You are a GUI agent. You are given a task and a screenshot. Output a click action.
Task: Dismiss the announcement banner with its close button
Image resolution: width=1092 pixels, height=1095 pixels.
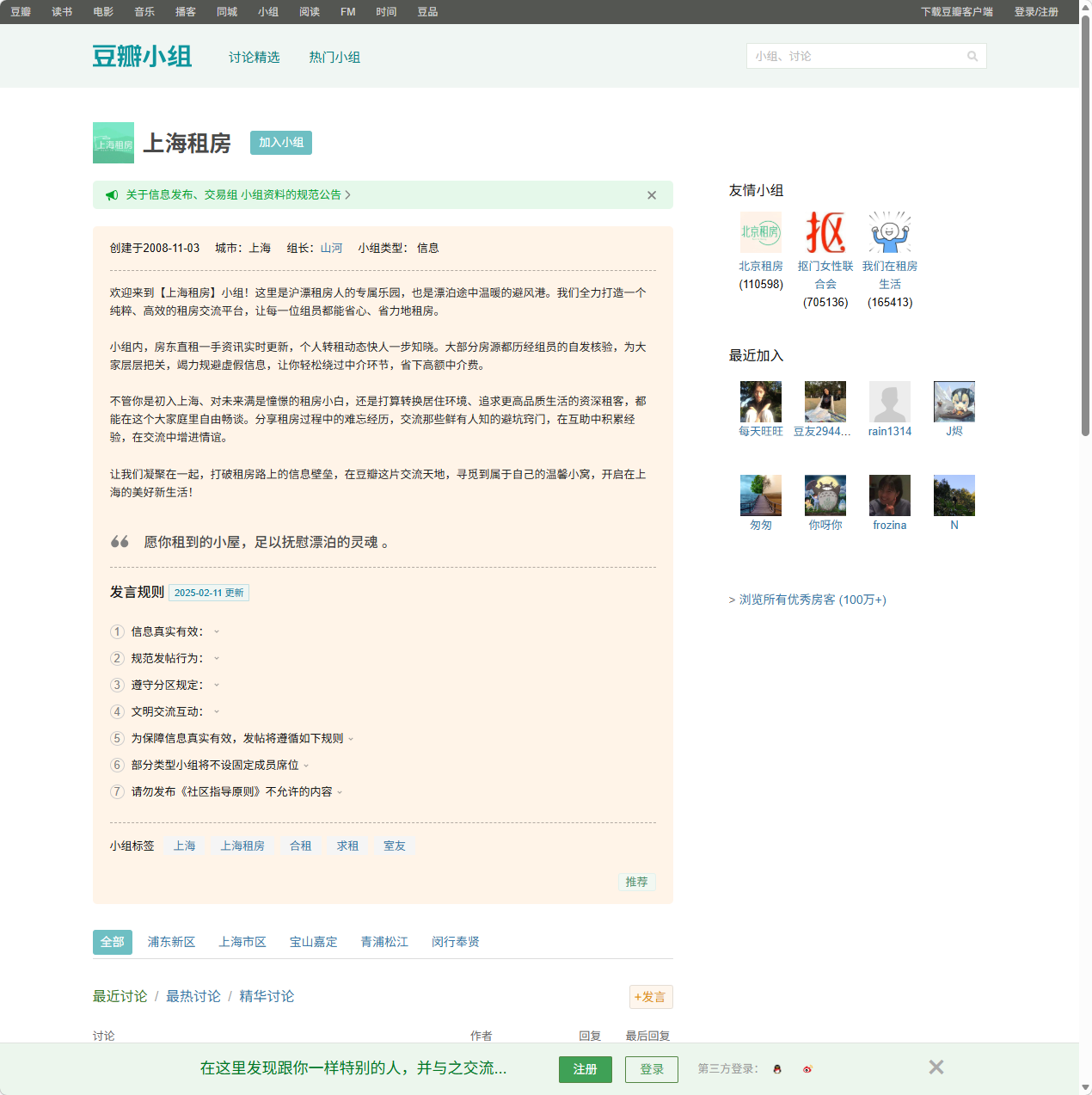click(x=651, y=194)
